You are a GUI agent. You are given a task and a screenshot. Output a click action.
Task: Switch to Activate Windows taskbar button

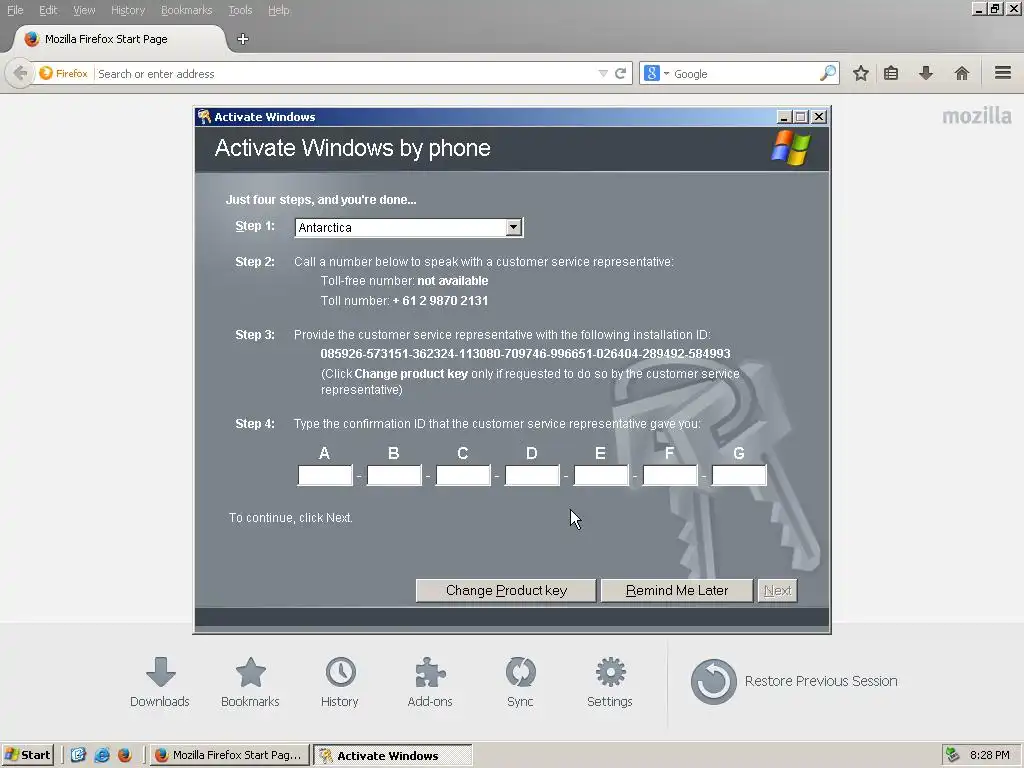[x=392, y=755]
